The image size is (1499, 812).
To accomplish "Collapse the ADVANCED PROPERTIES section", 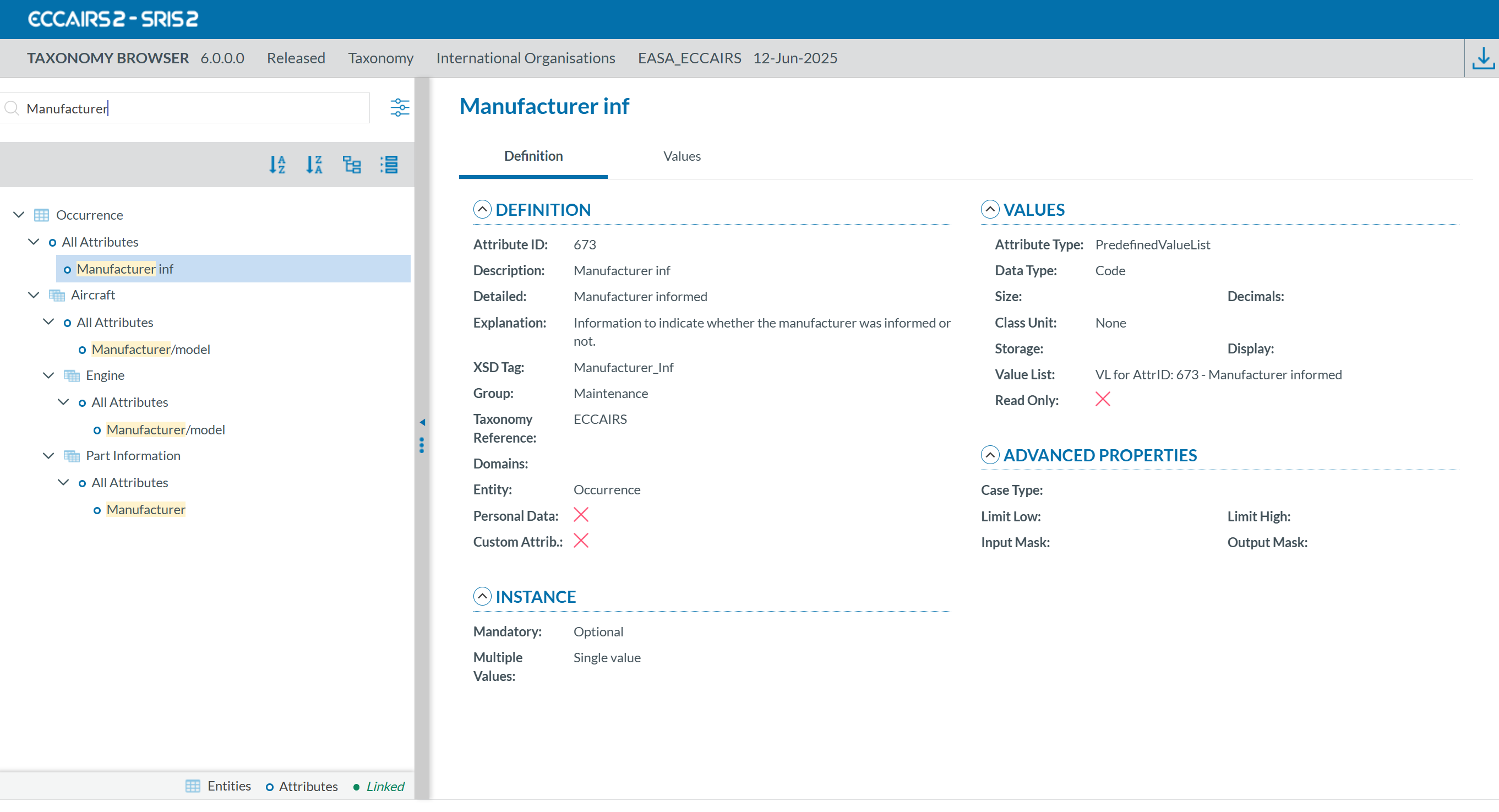I will point(990,455).
